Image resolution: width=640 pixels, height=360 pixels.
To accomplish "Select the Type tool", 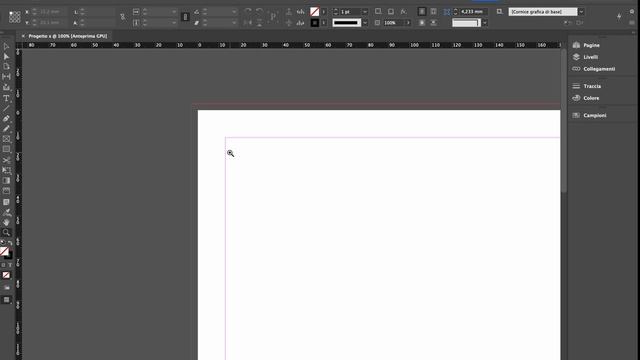I will click(6, 98).
